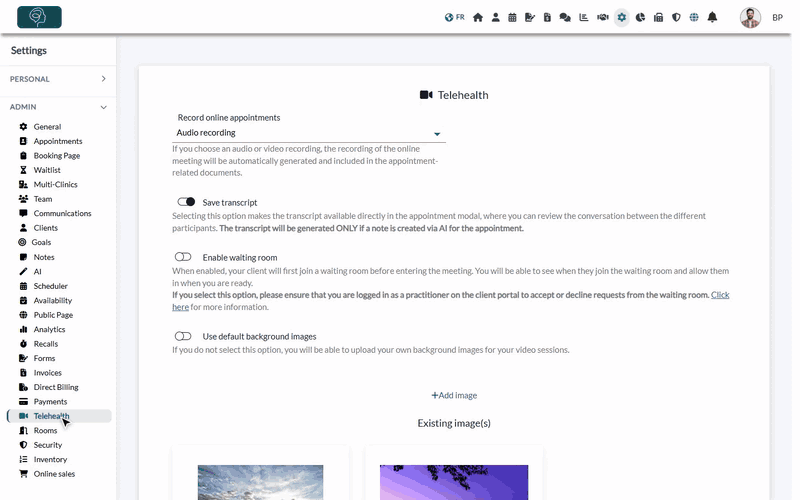Screen dimensions: 800x500
Task: Select Telehealth in admin sidebar
Action: 59,416
